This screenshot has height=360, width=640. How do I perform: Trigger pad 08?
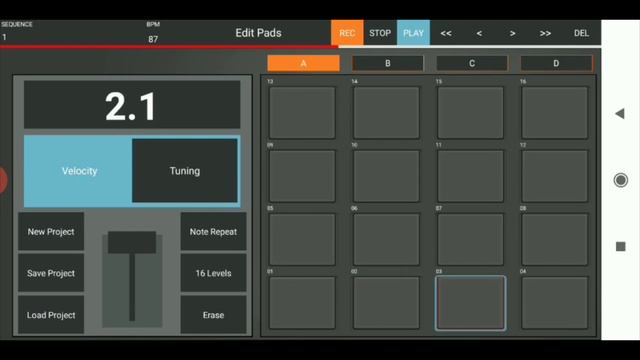555,239
